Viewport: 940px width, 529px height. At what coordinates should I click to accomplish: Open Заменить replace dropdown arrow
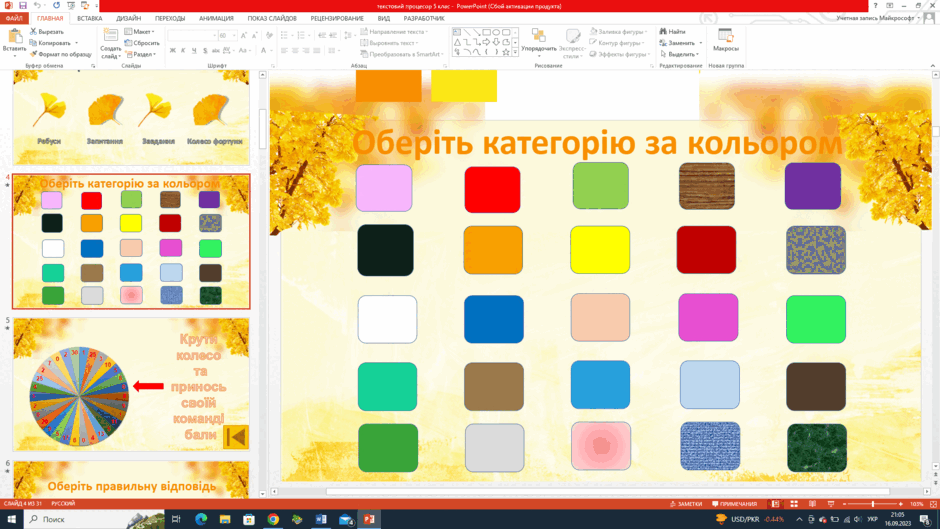click(700, 43)
